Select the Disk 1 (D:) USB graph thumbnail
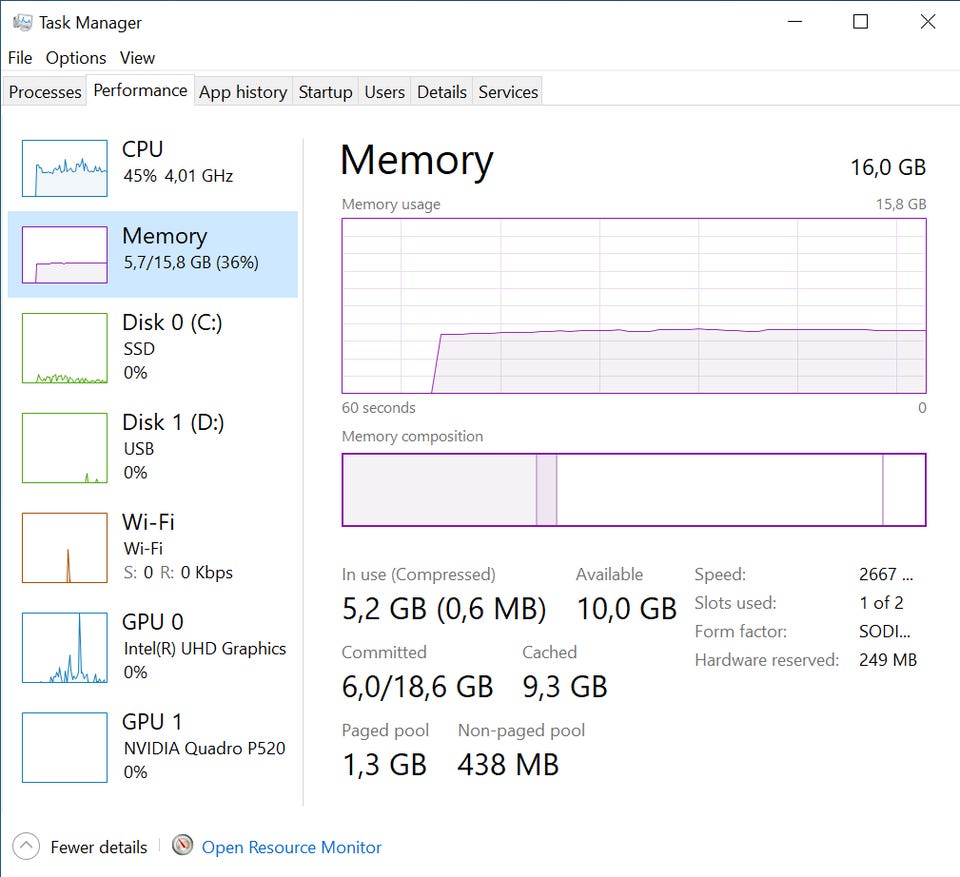Image resolution: width=960 pixels, height=877 pixels. pyautogui.click(x=65, y=448)
